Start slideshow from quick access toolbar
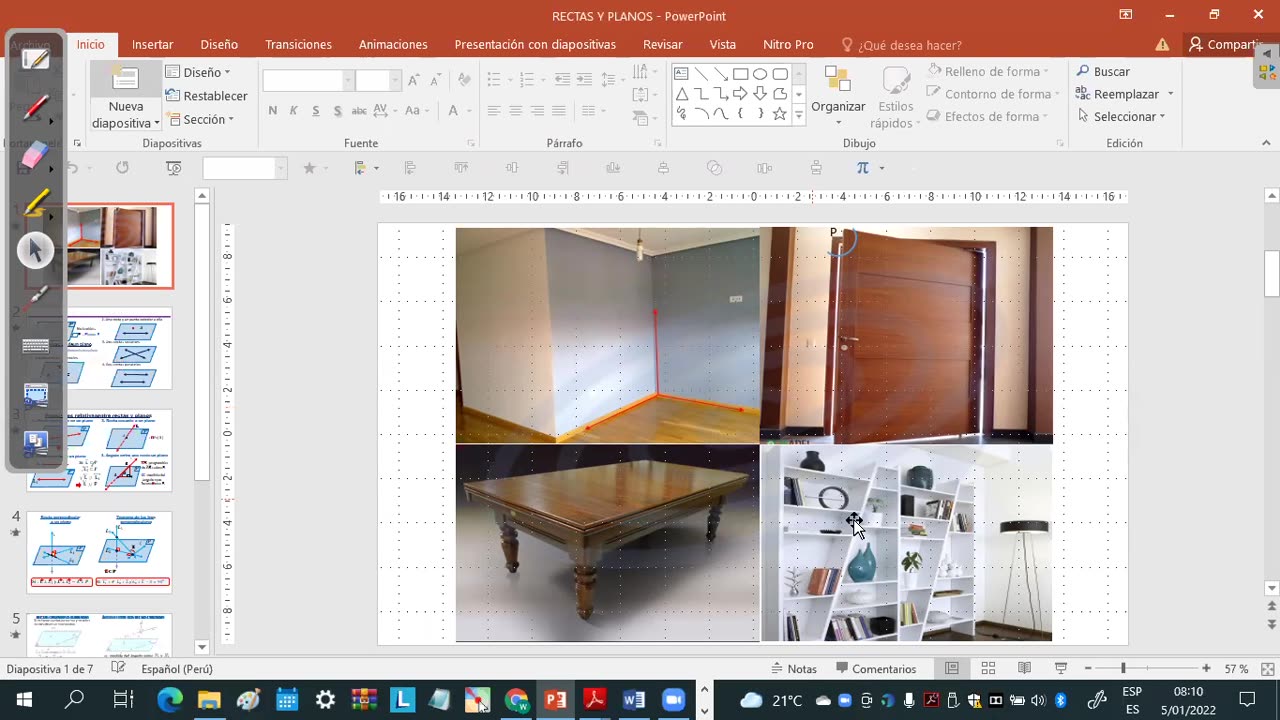 (174, 168)
